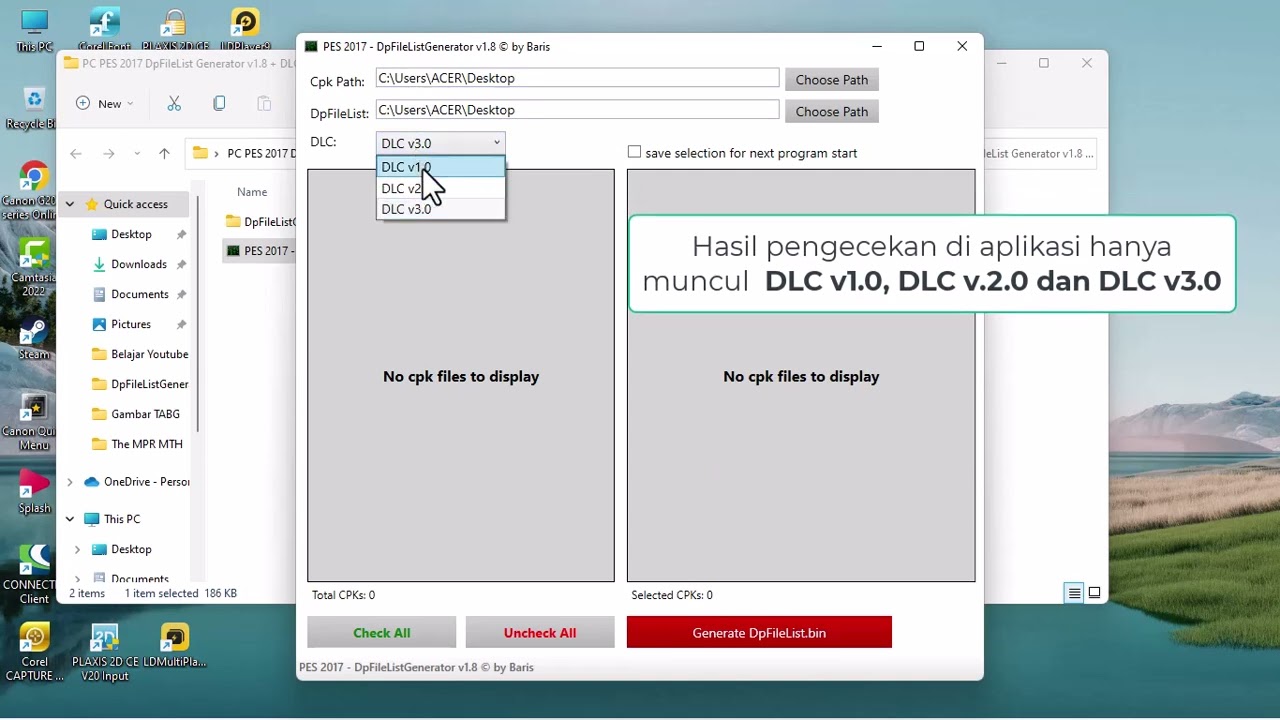Screen dimensions: 1280x720
Task: Click Choose Path for Cpk Path
Action: tap(831, 80)
